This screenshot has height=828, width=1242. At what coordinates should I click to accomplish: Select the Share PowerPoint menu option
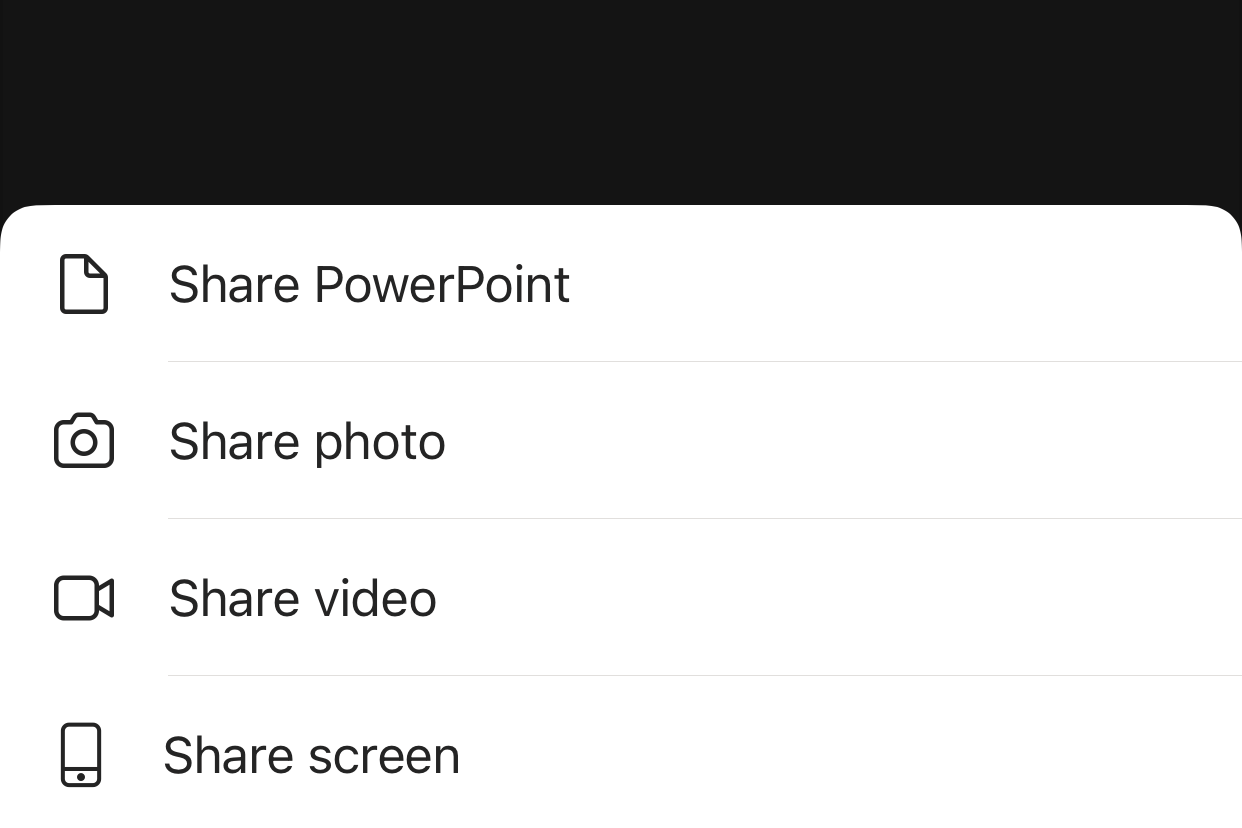tap(369, 285)
